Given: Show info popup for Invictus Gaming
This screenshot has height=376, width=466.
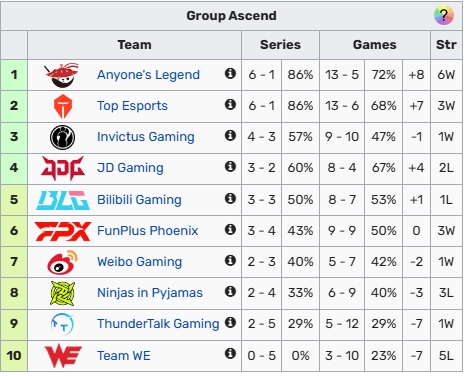Looking at the screenshot, I should 230,135.
